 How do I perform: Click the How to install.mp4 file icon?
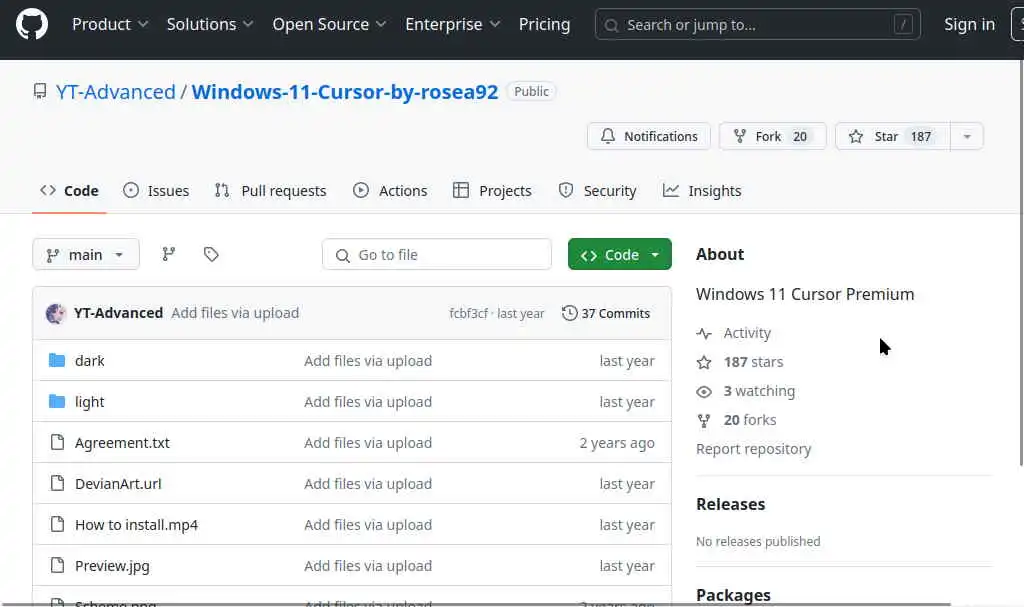(57, 524)
